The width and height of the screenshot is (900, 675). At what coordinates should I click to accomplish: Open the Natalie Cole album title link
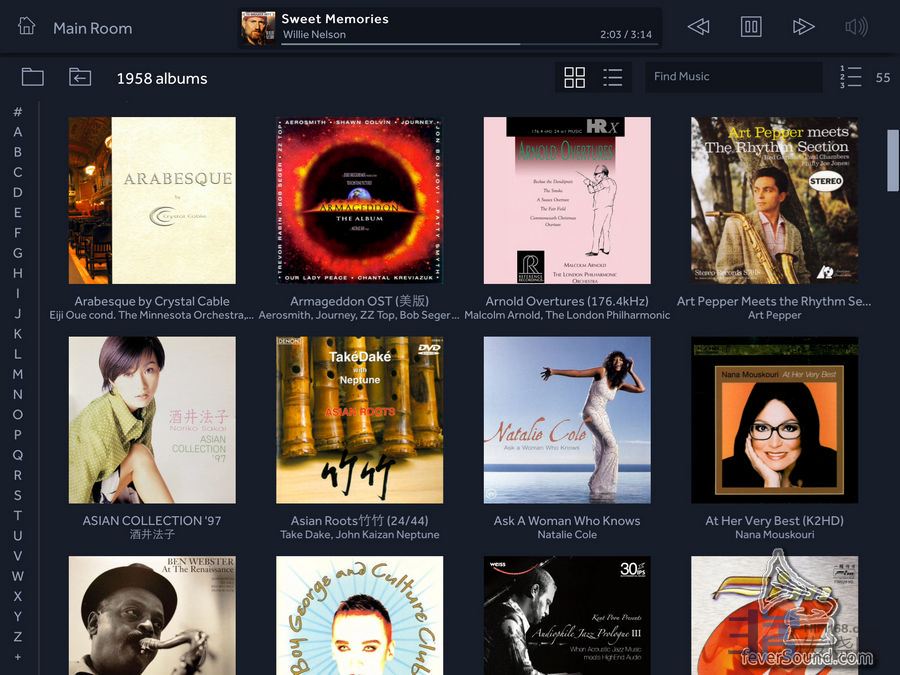point(566,521)
